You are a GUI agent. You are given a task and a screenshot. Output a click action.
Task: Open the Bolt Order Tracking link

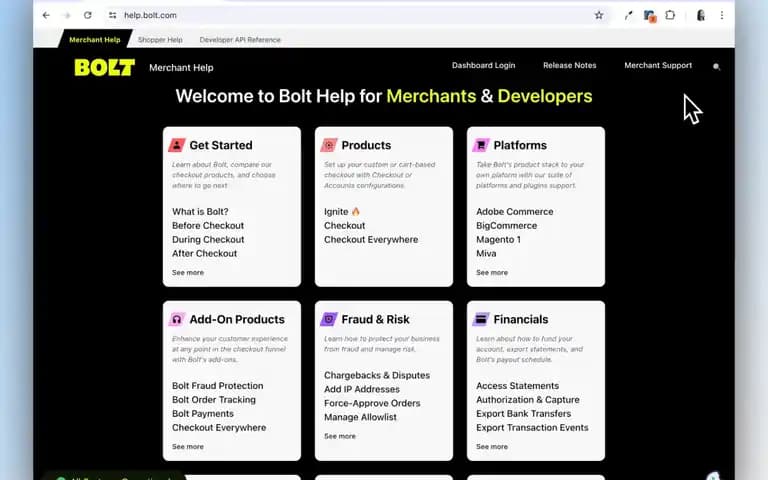214,400
